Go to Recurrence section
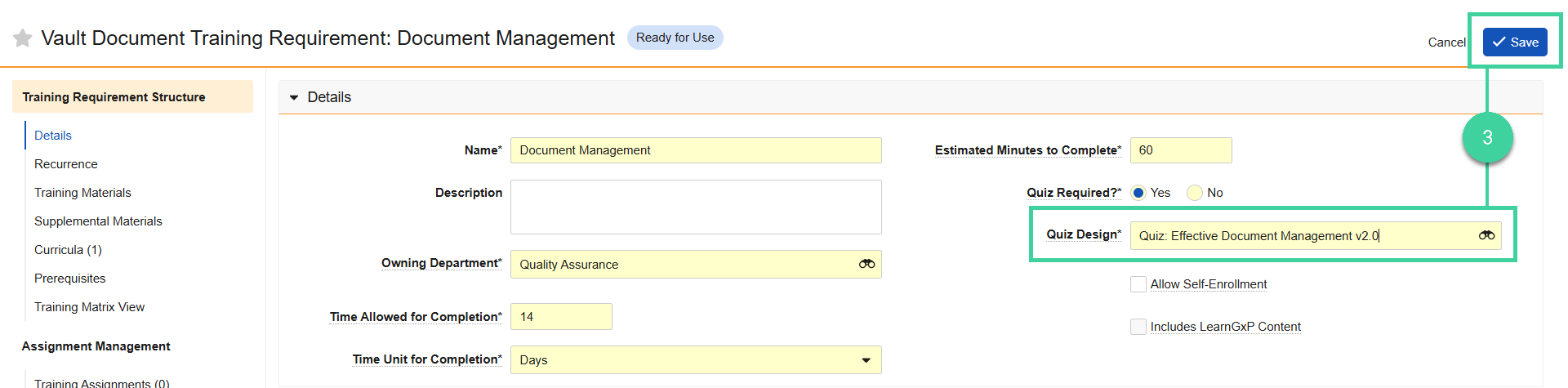The height and width of the screenshot is (388, 1568). click(x=66, y=164)
